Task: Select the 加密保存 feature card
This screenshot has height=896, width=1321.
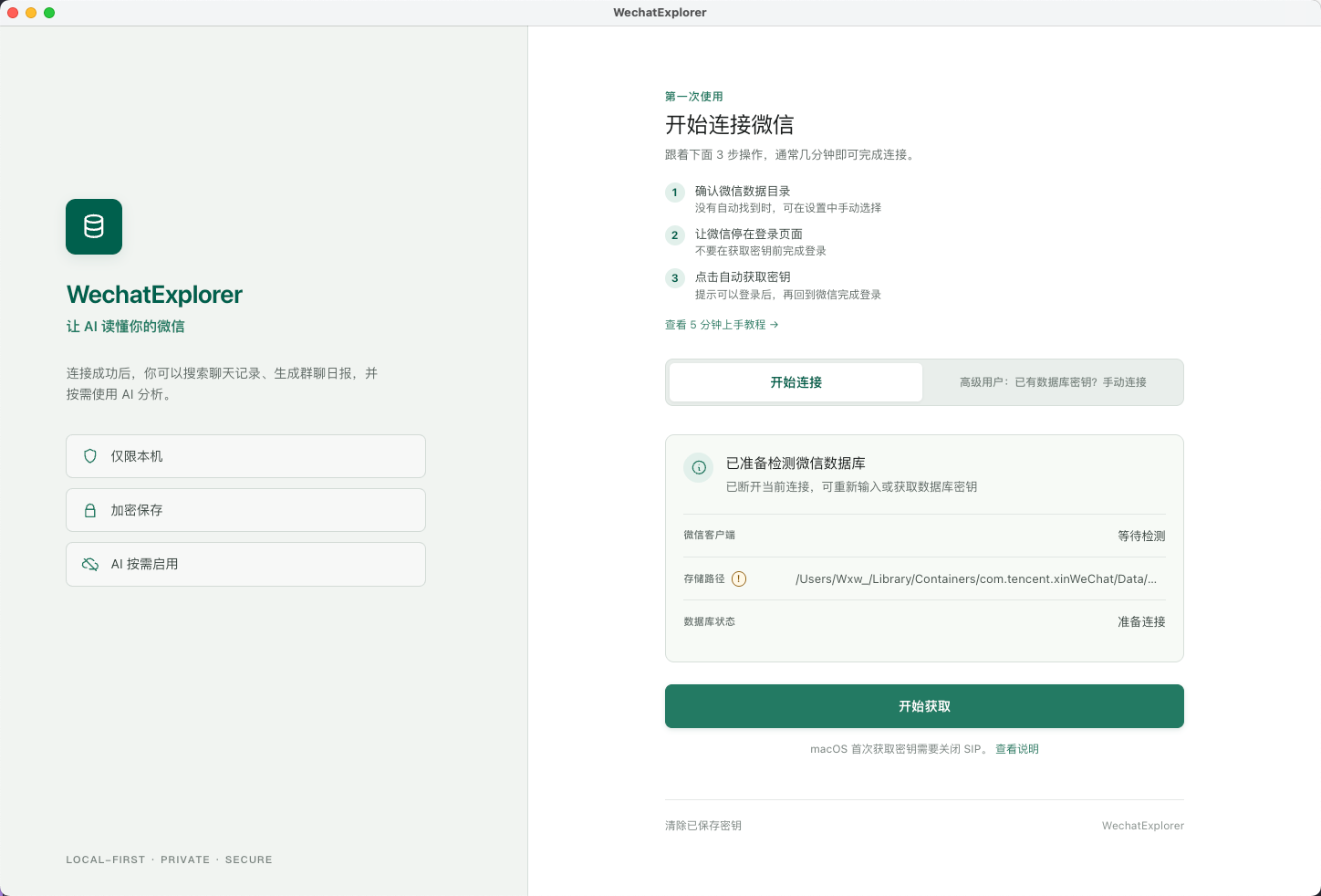Action: (x=245, y=510)
